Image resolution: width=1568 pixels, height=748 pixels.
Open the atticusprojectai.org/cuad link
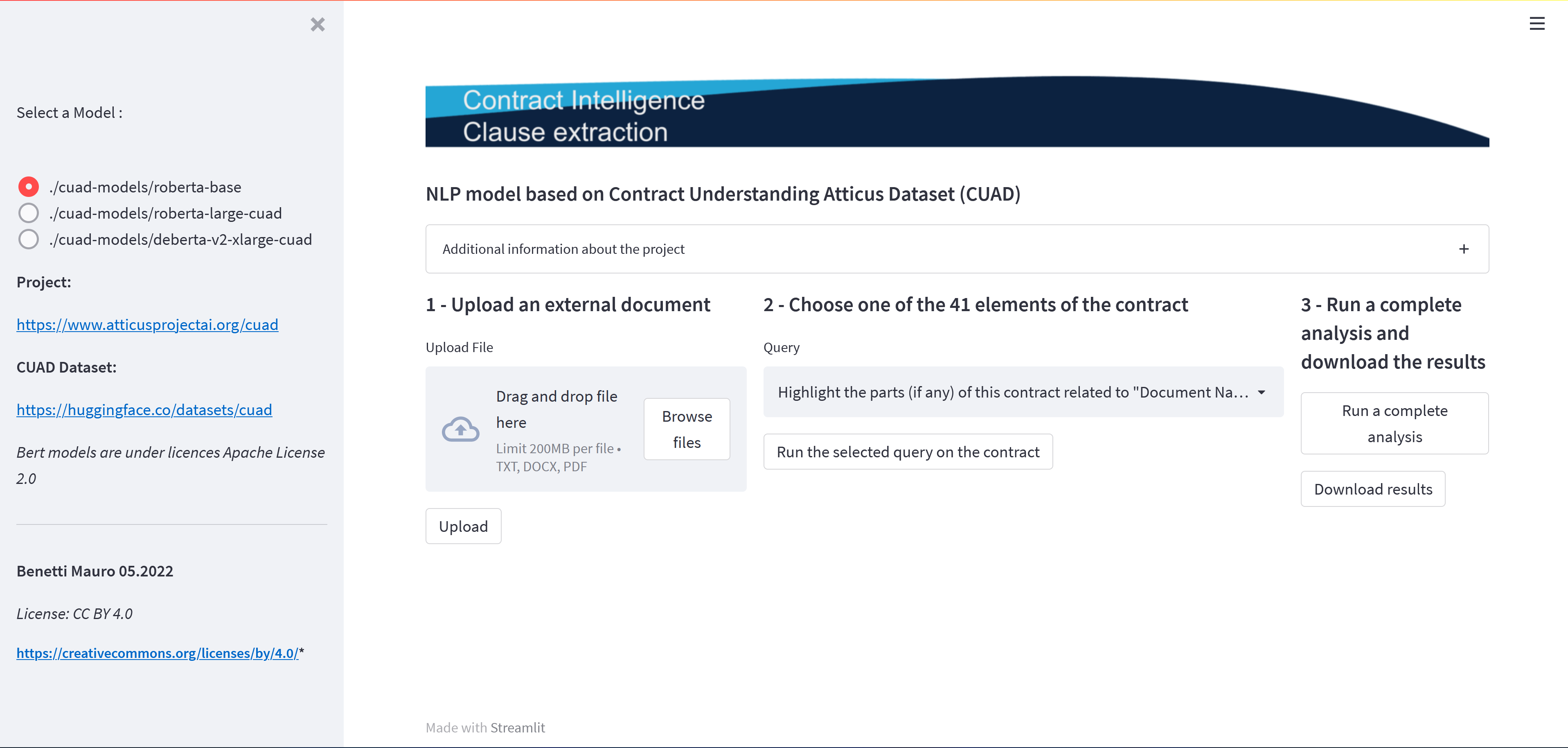click(147, 325)
